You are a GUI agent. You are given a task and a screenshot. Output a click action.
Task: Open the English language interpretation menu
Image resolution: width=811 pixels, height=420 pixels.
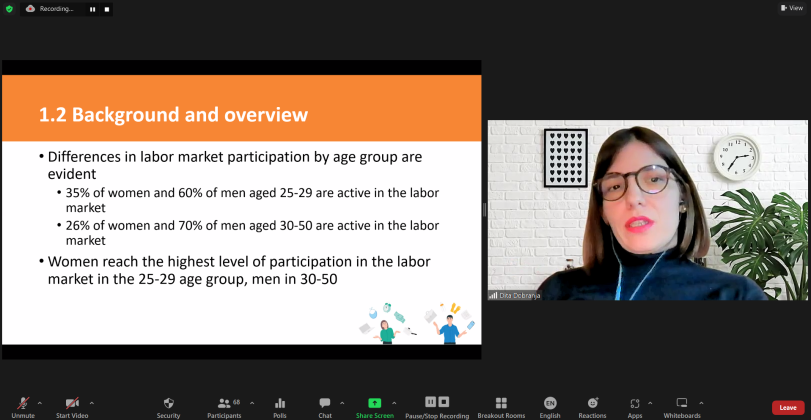[550, 403]
